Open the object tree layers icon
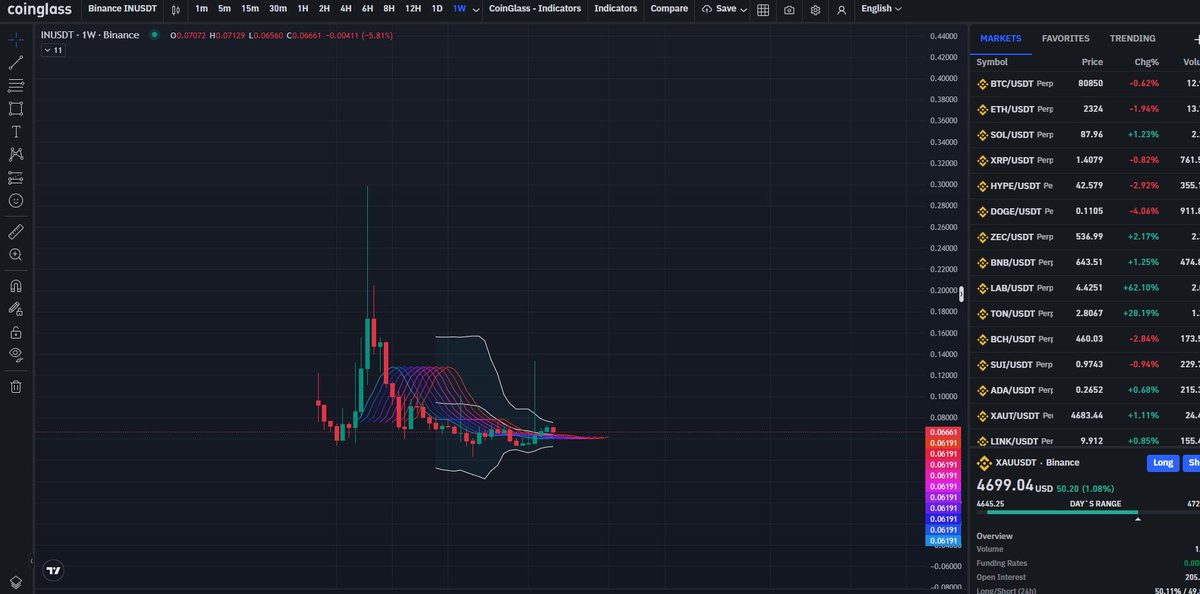The height and width of the screenshot is (594, 1200). click(x=15, y=581)
